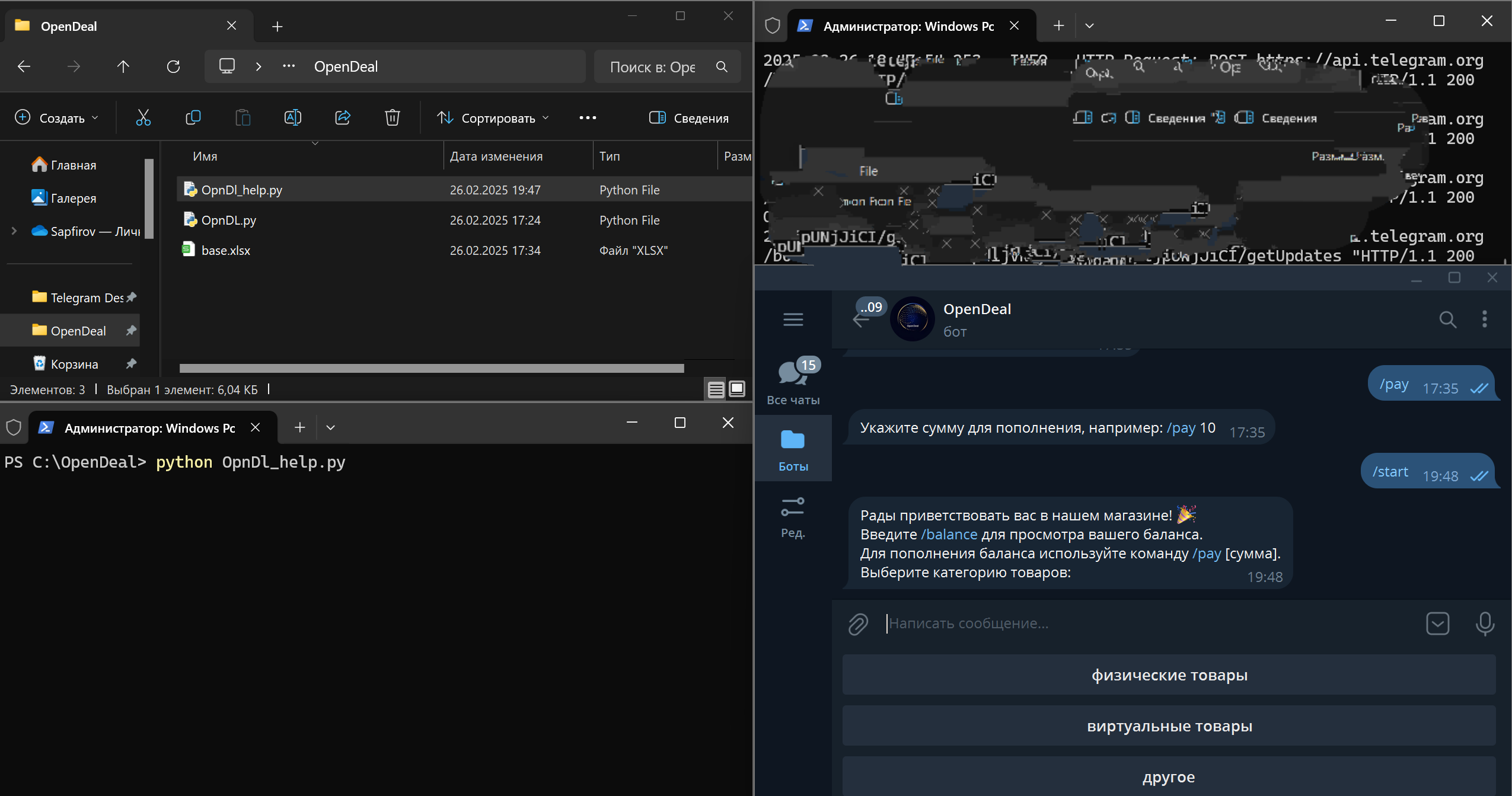Click the Написать сообщение input field

(1150, 624)
